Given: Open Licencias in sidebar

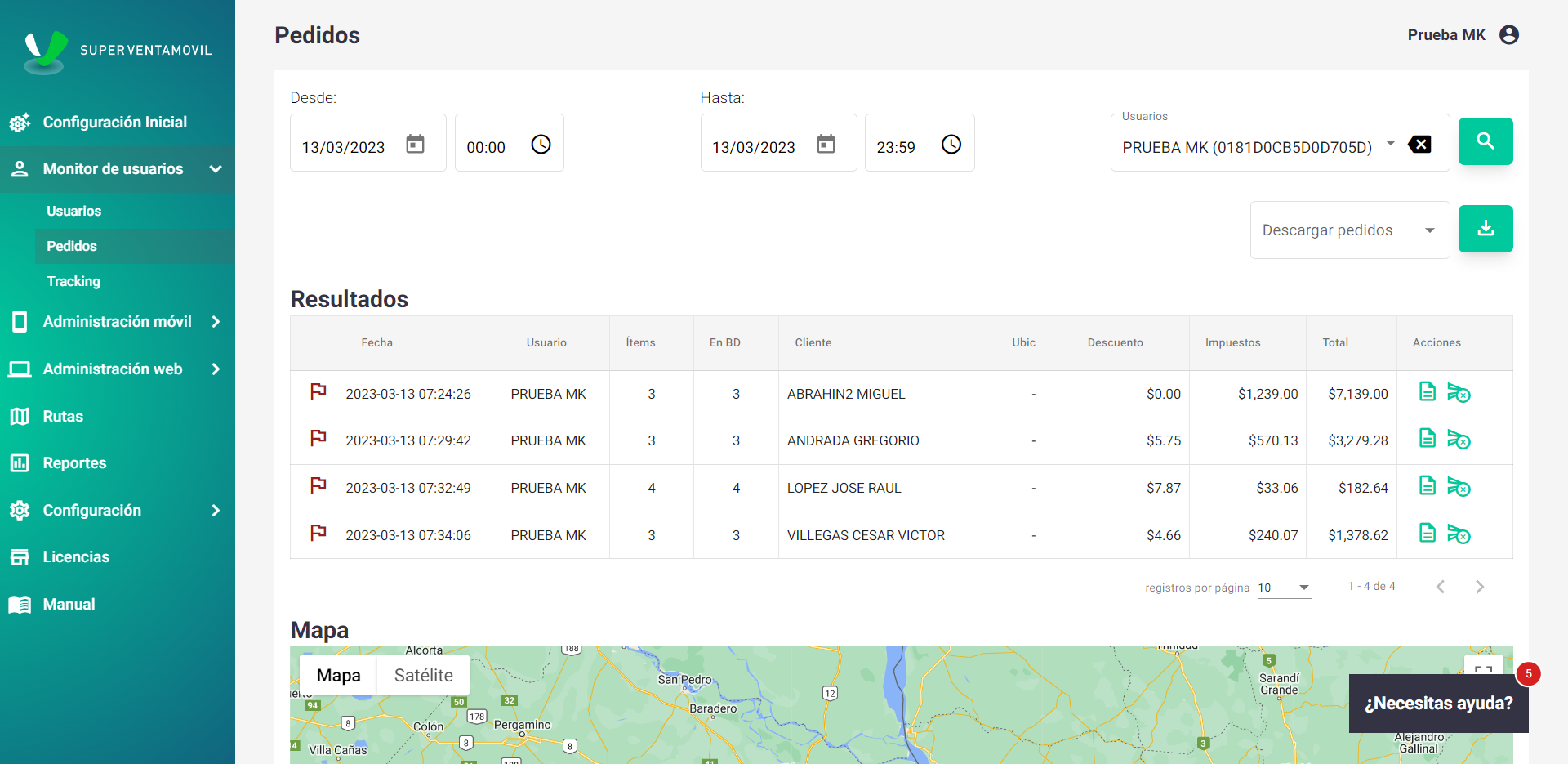Looking at the screenshot, I should (118, 557).
